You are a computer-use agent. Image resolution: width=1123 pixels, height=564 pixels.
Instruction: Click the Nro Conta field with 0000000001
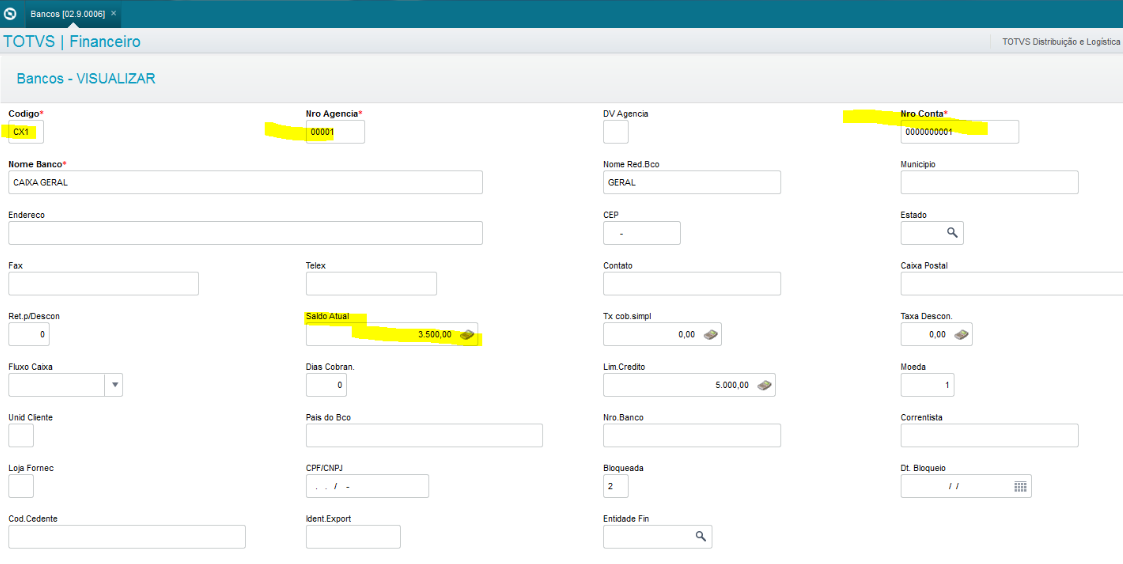click(960, 132)
